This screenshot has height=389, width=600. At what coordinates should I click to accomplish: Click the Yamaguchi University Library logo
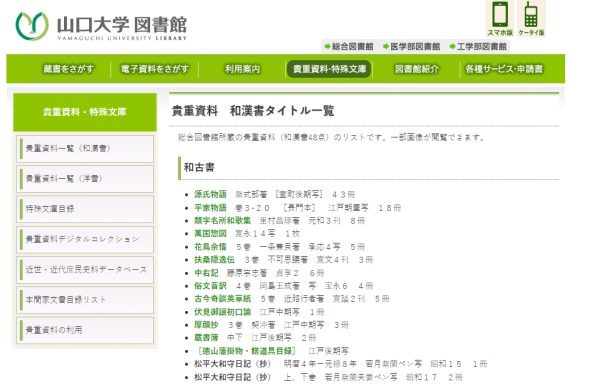tap(101, 26)
